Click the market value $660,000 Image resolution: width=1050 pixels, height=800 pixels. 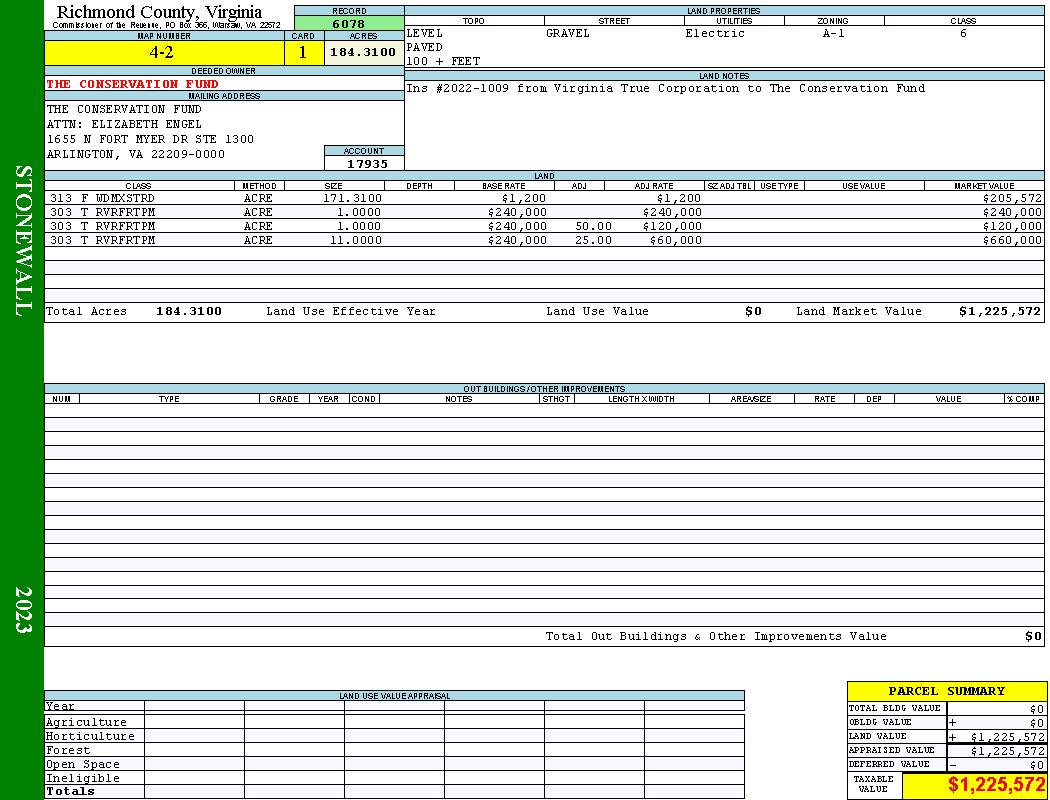click(x=1012, y=240)
